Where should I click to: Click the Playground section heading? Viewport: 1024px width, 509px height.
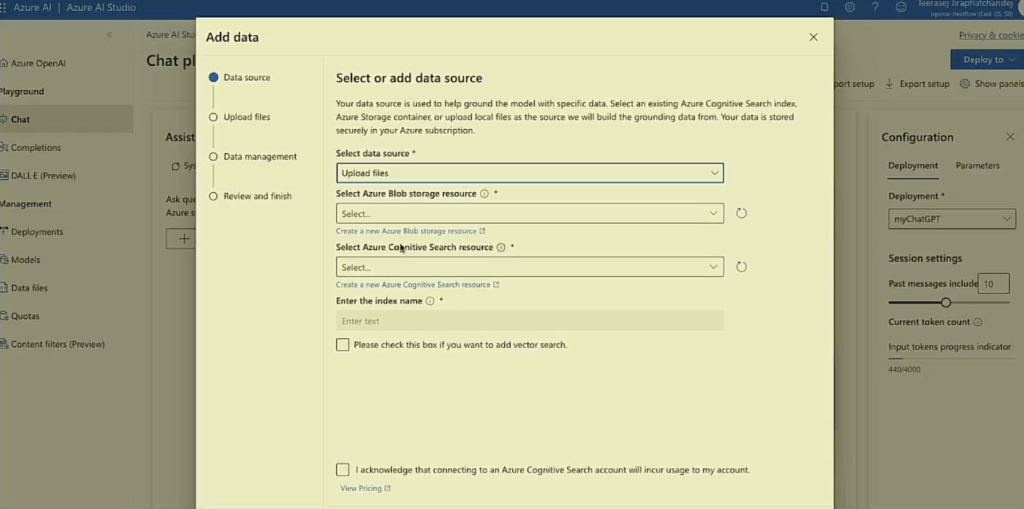[x=22, y=91]
